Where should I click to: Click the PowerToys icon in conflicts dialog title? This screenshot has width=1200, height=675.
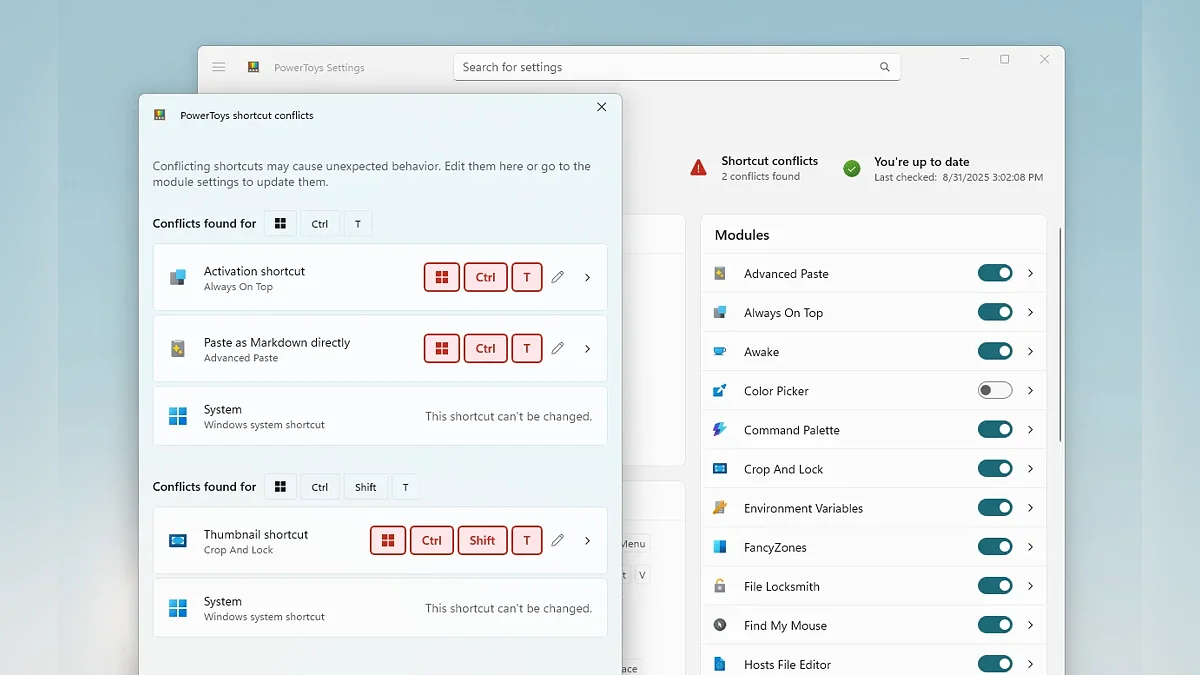(x=160, y=115)
